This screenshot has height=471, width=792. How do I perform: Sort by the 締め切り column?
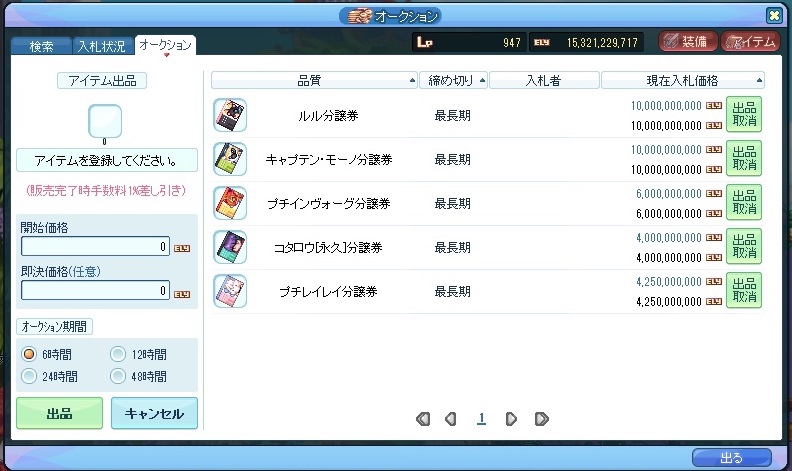454,80
